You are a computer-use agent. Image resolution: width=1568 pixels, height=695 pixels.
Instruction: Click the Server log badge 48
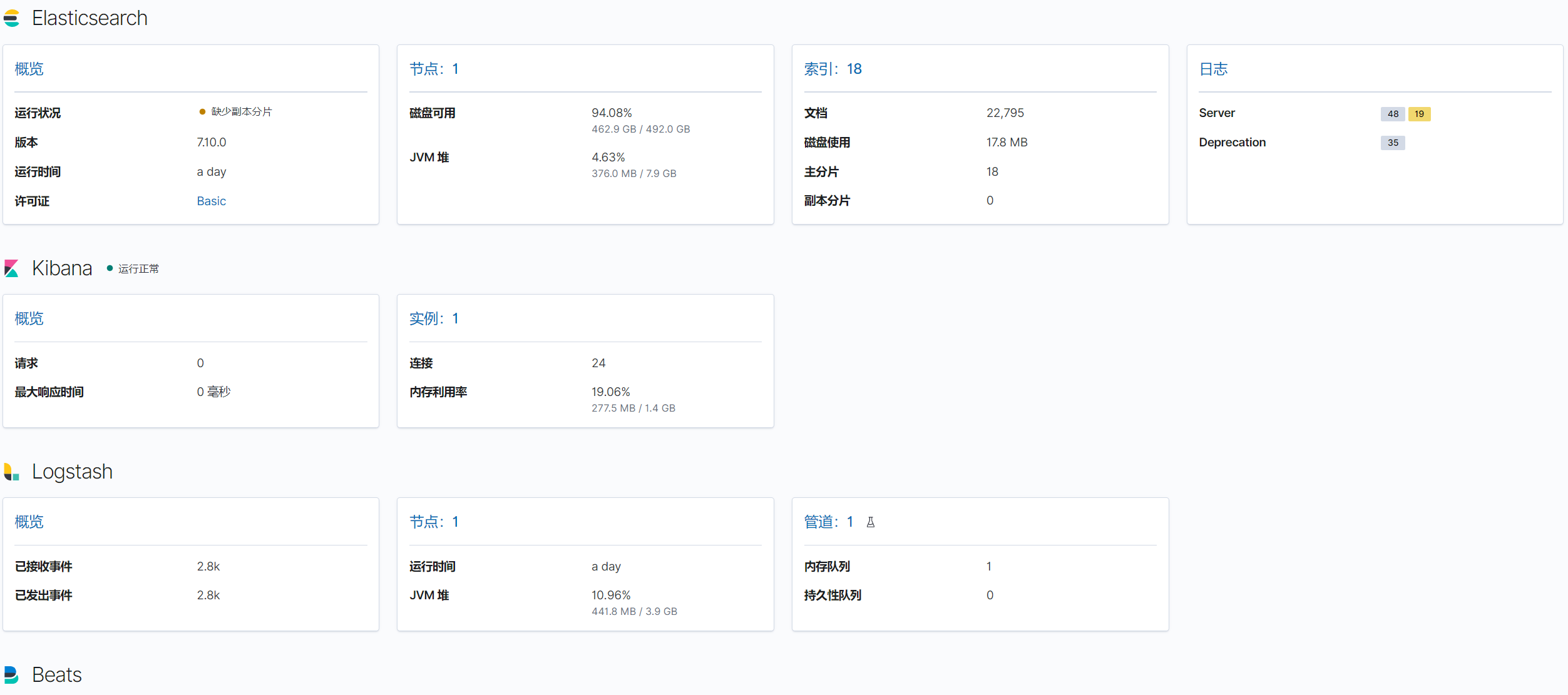pos(1393,114)
